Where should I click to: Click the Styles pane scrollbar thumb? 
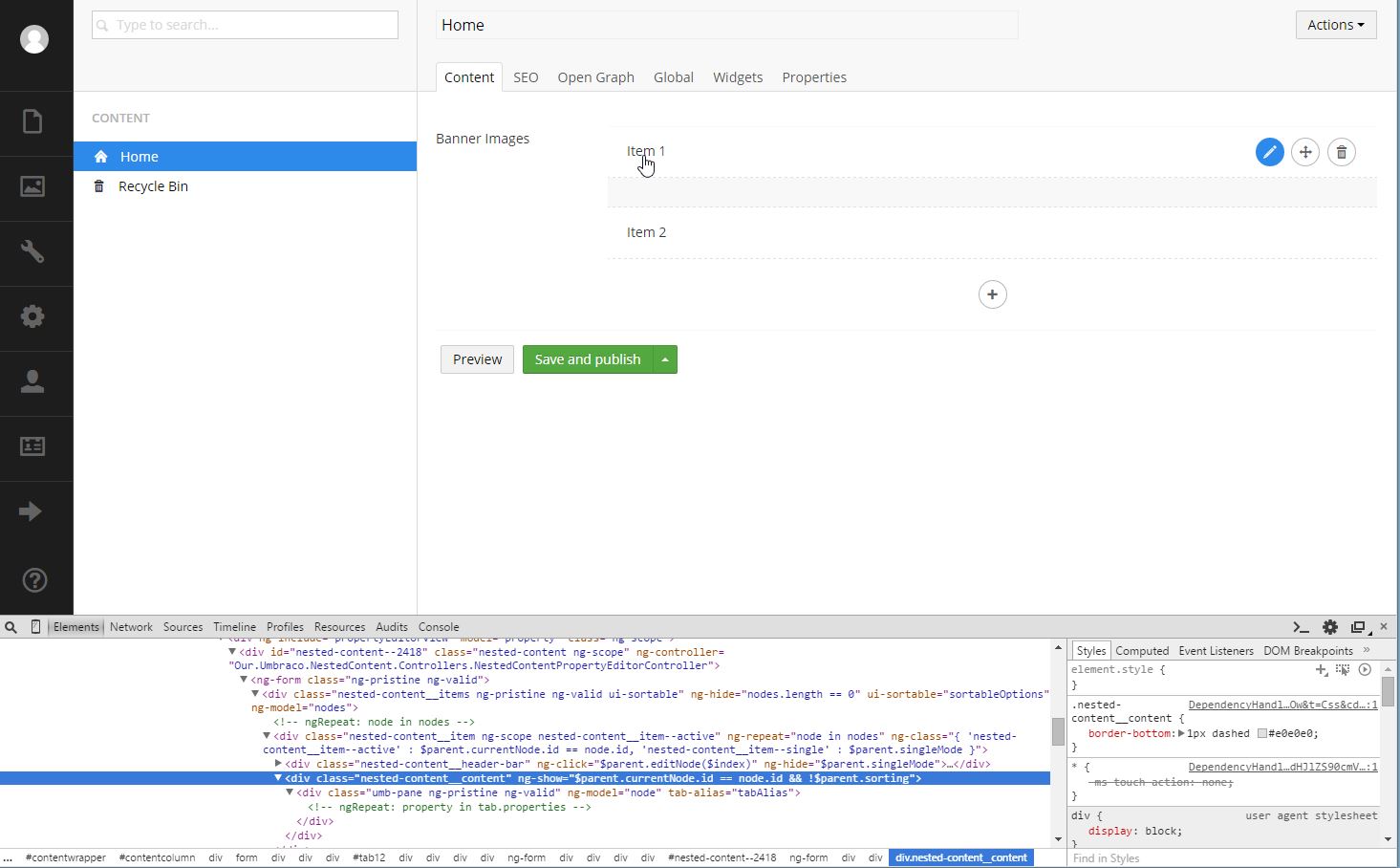point(1388,690)
